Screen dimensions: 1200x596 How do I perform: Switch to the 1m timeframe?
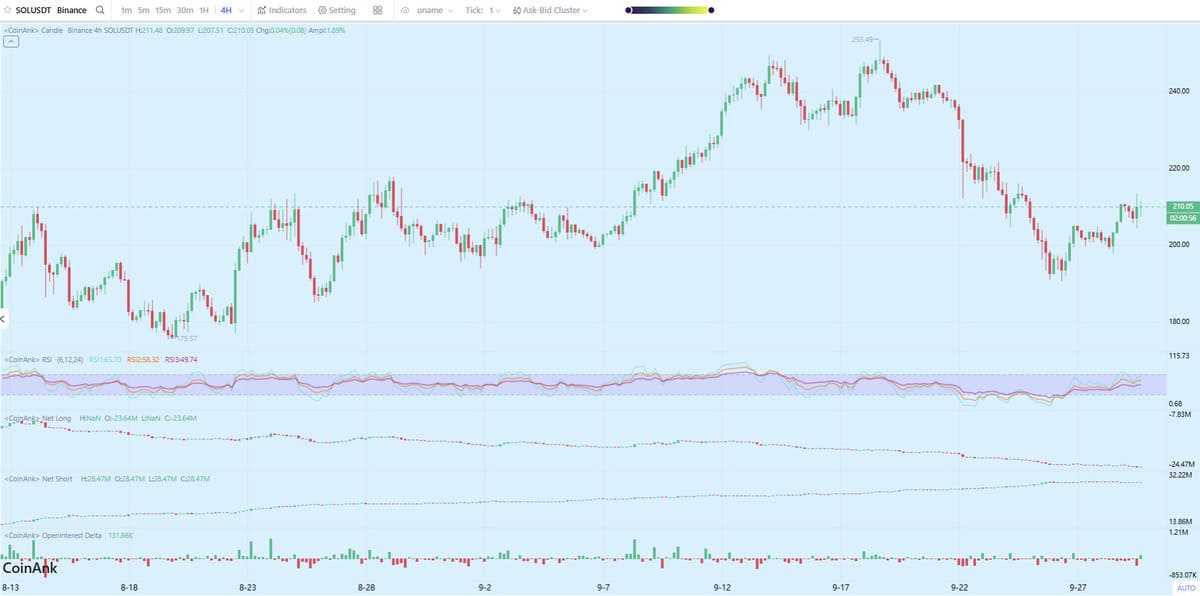[x=126, y=10]
